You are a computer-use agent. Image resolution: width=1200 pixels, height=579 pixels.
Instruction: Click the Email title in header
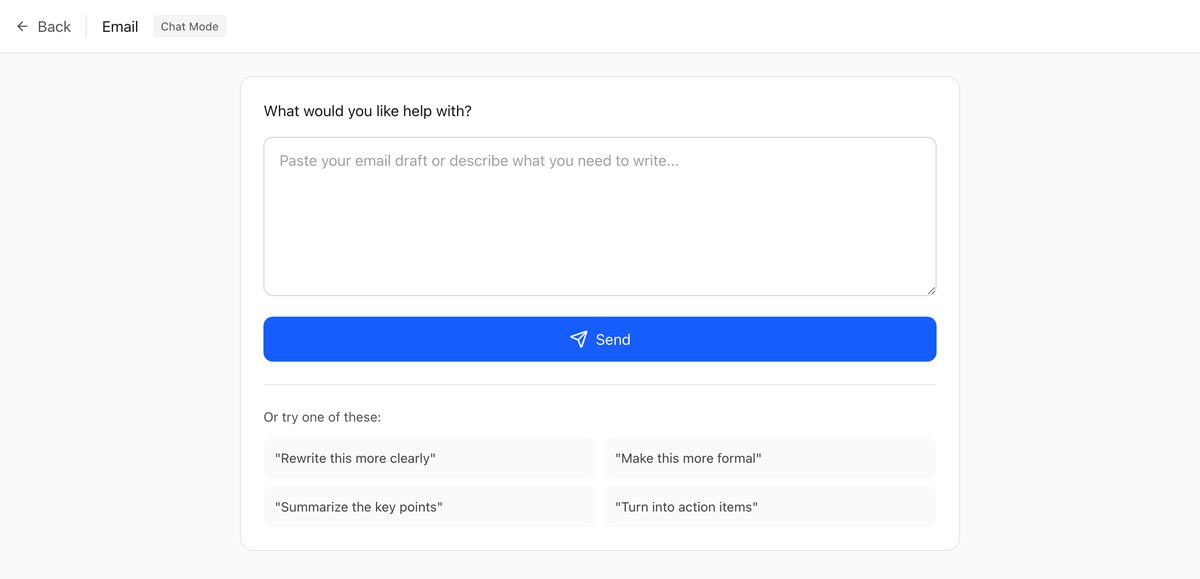120,27
